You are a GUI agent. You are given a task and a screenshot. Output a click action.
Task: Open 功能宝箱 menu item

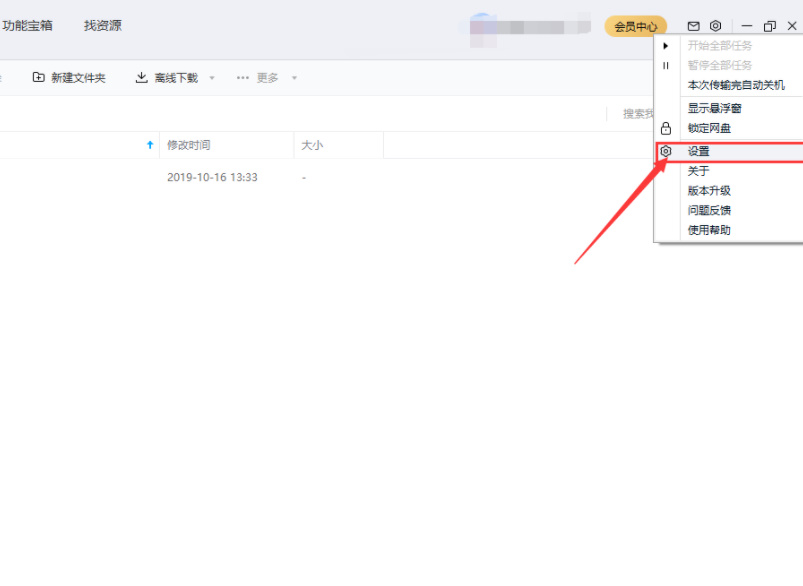26,25
